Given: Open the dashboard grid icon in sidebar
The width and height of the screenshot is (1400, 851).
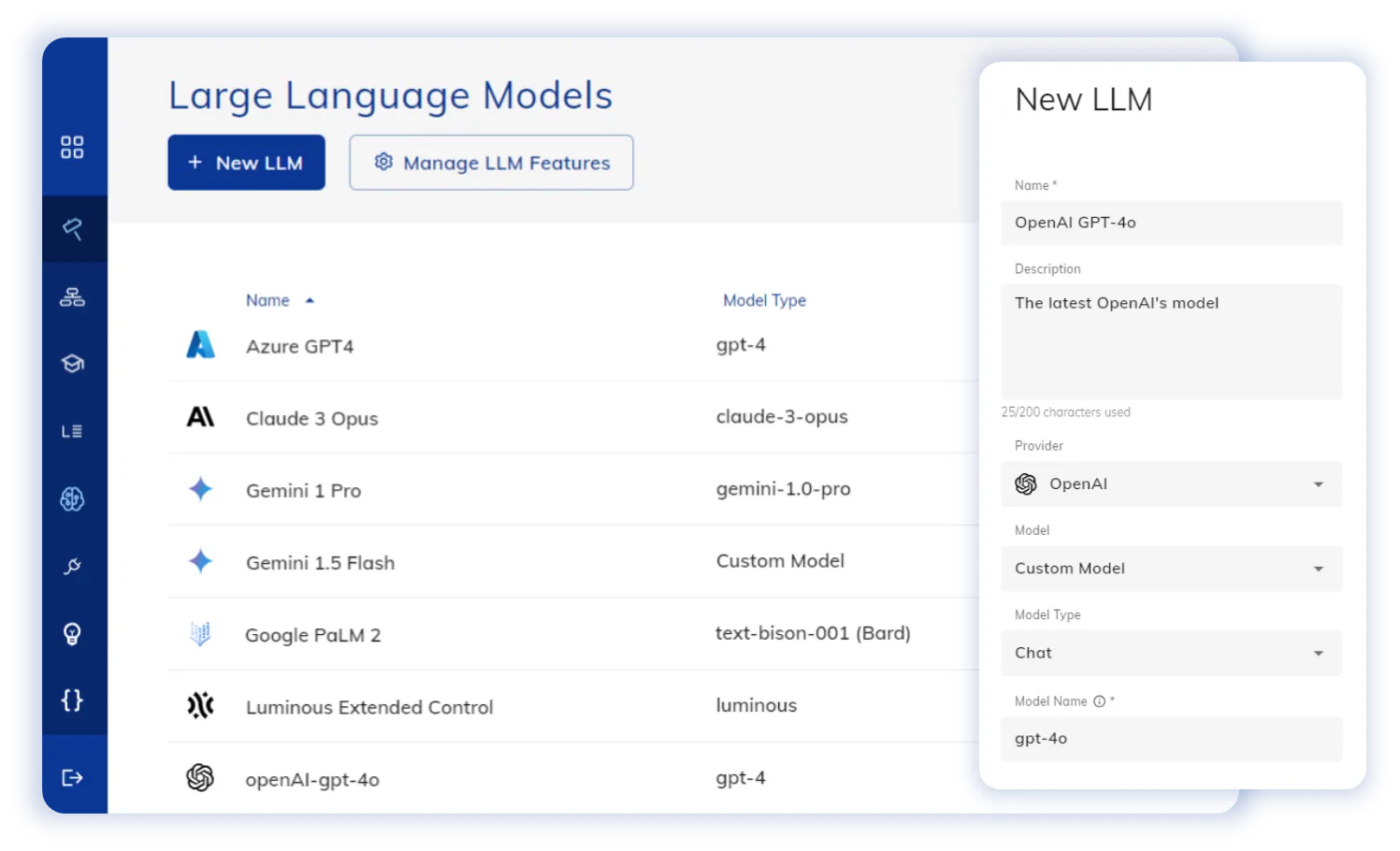Looking at the screenshot, I should (x=72, y=147).
